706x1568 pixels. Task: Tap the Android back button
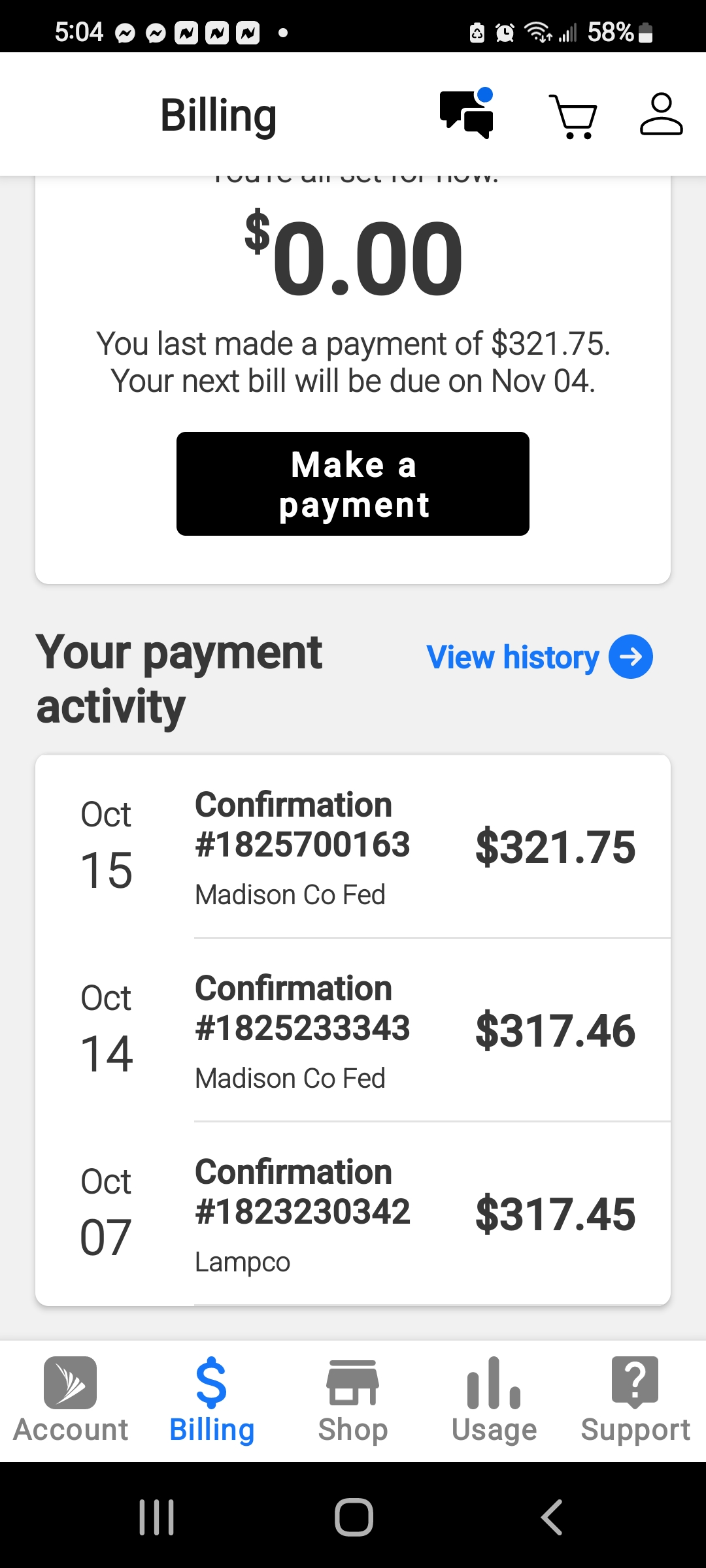pyautogui.click(x=551, y=1516)
